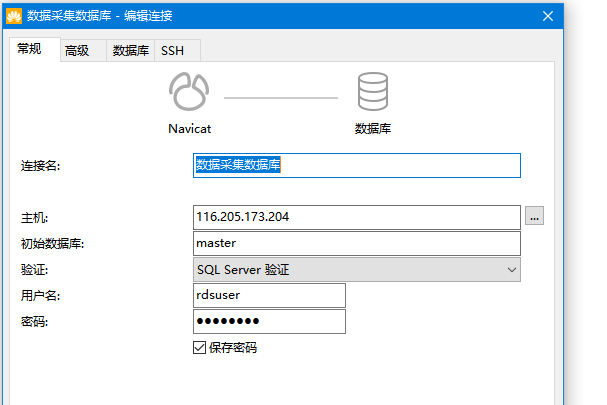This screenshot has width=607, height=405.
Task: Click the 密码 password field
Action: click(x=269, y=321)
